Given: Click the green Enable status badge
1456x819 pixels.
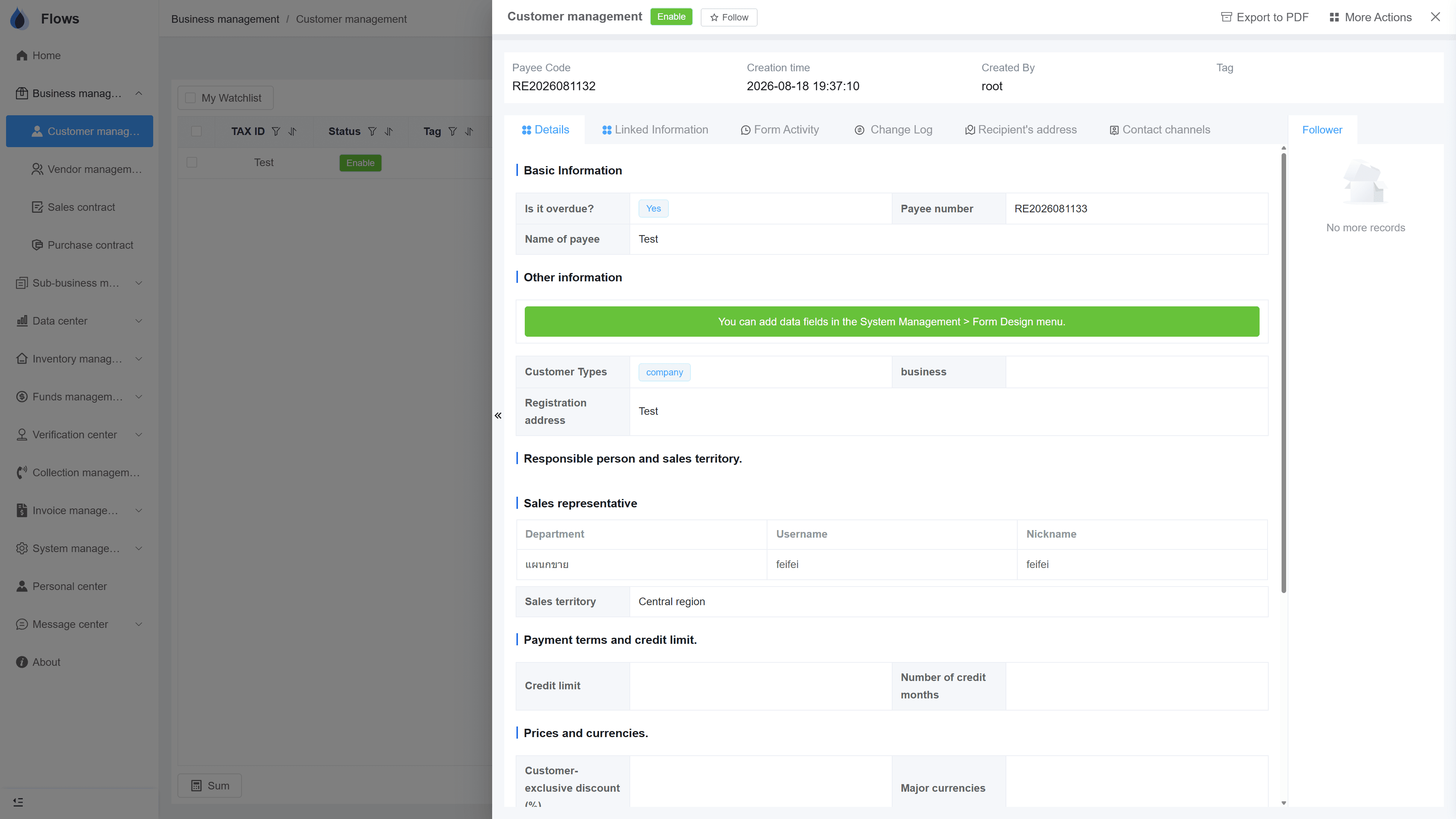Looking at the screenshot, I should tap(671, 16).
